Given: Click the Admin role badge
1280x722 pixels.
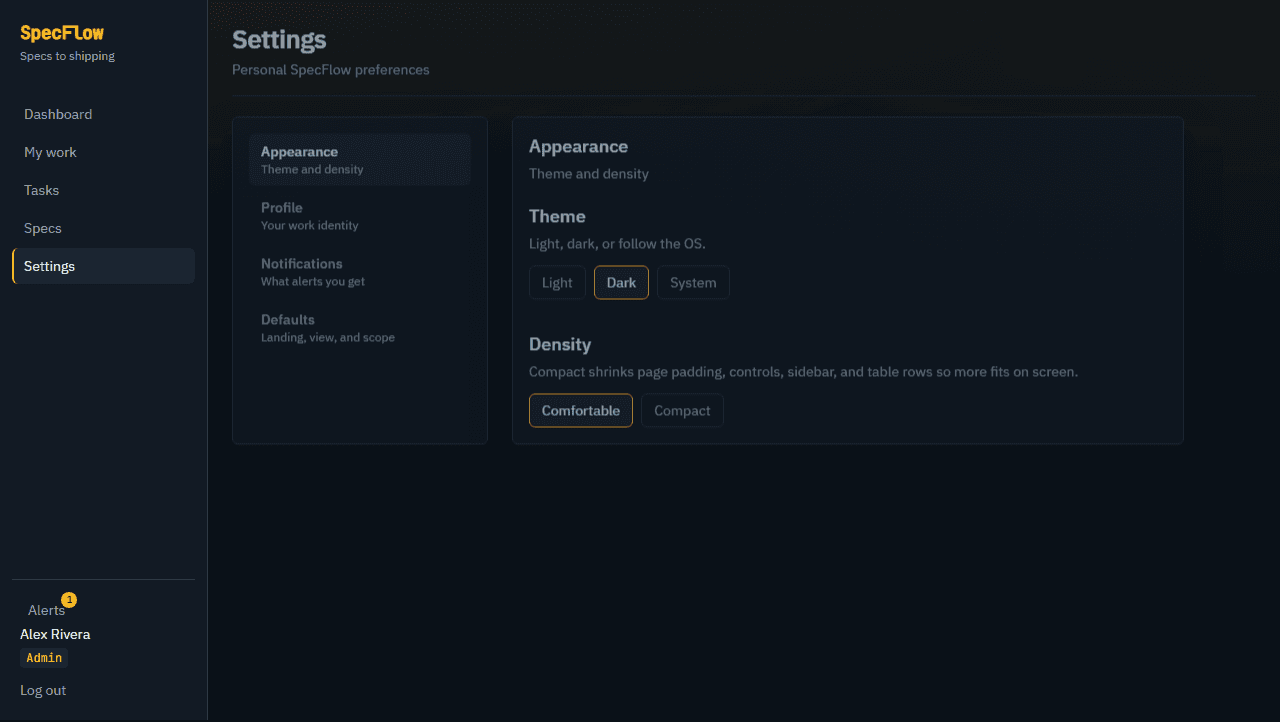Looking at the screenshot, I should tap(44, 658).
